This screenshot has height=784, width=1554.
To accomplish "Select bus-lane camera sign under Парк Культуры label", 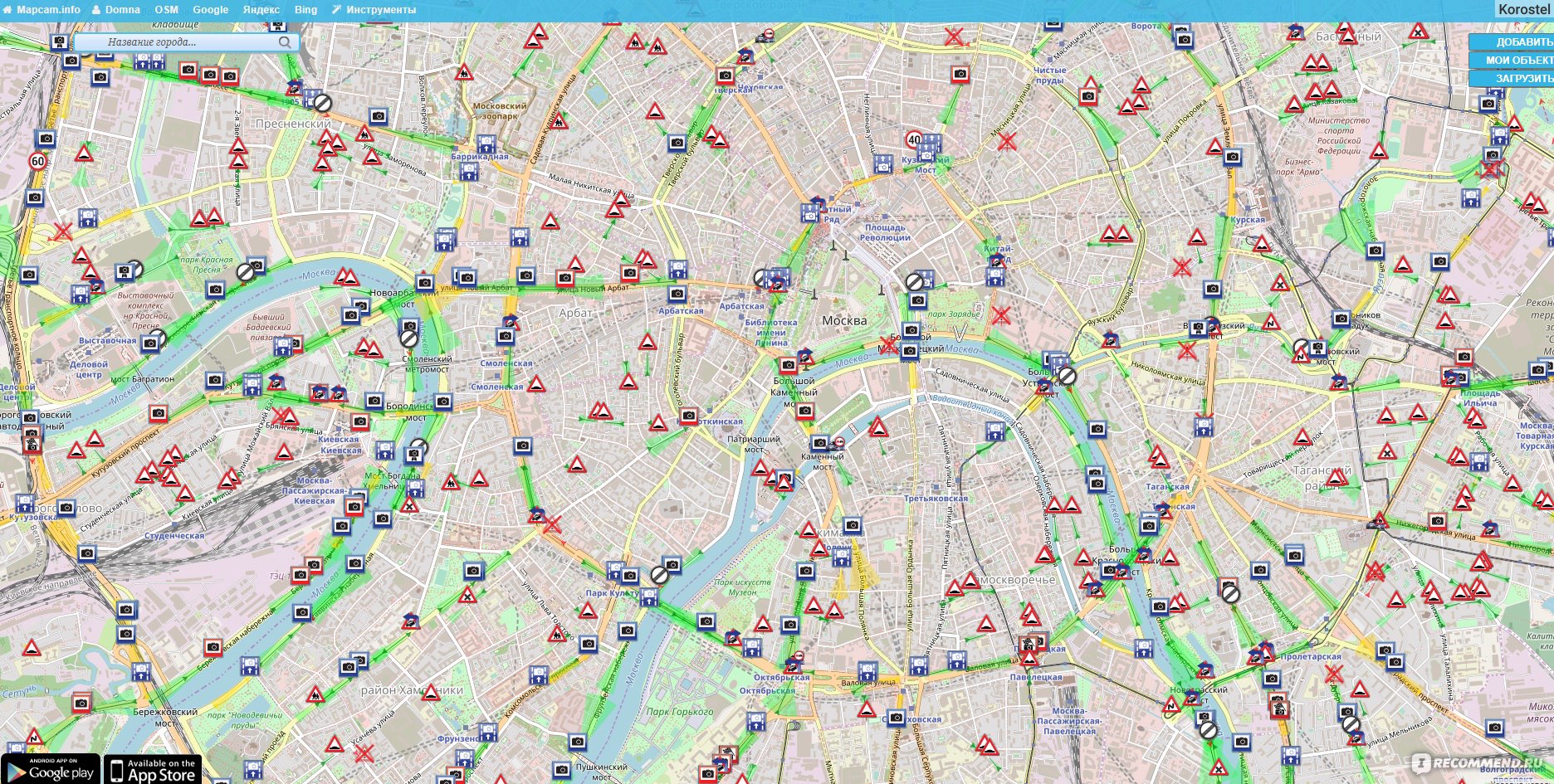I will 649,596.
